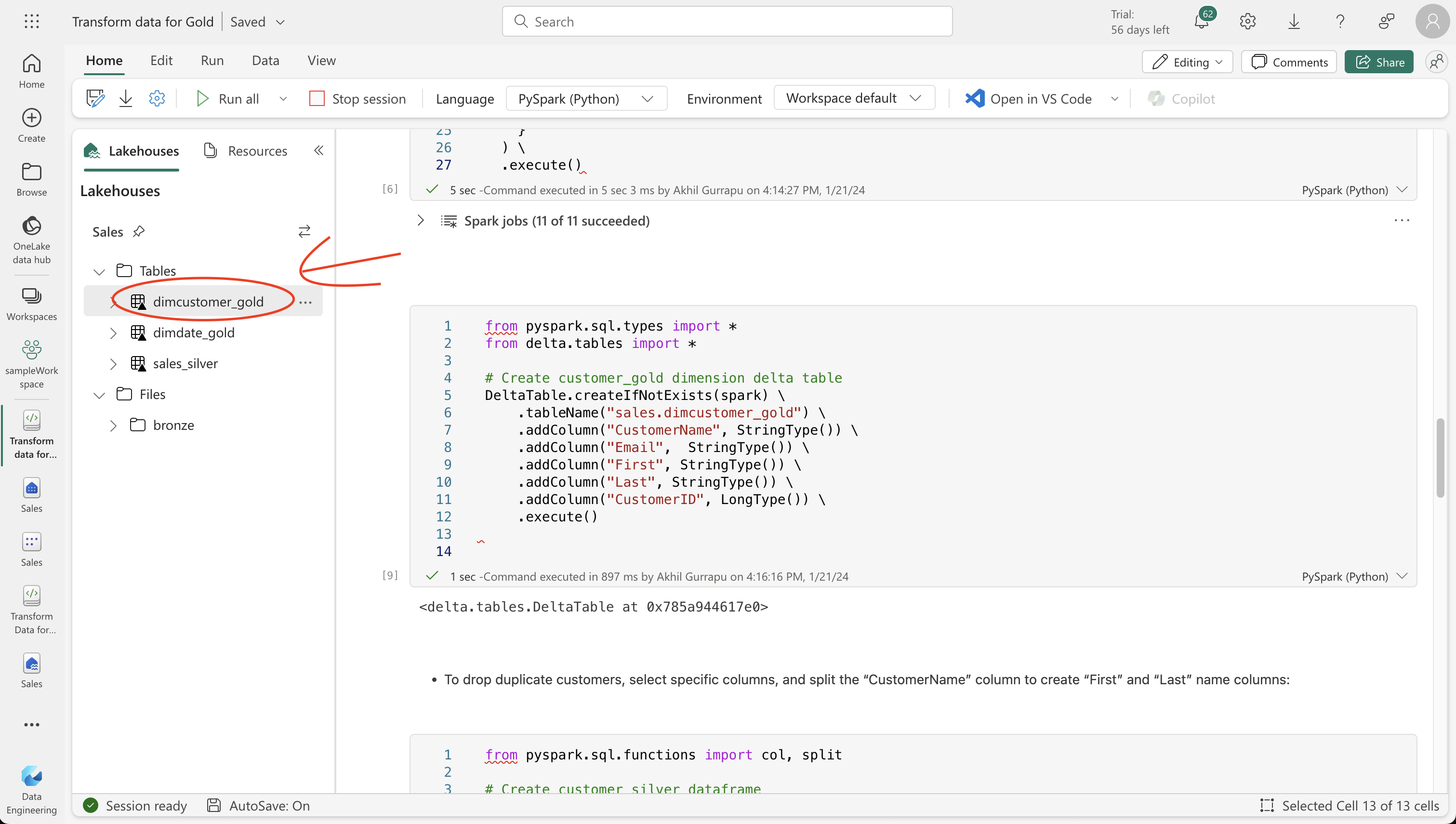1456x824 pixels.
Task: Open the View ribbon tab
Action: [321, 61]
